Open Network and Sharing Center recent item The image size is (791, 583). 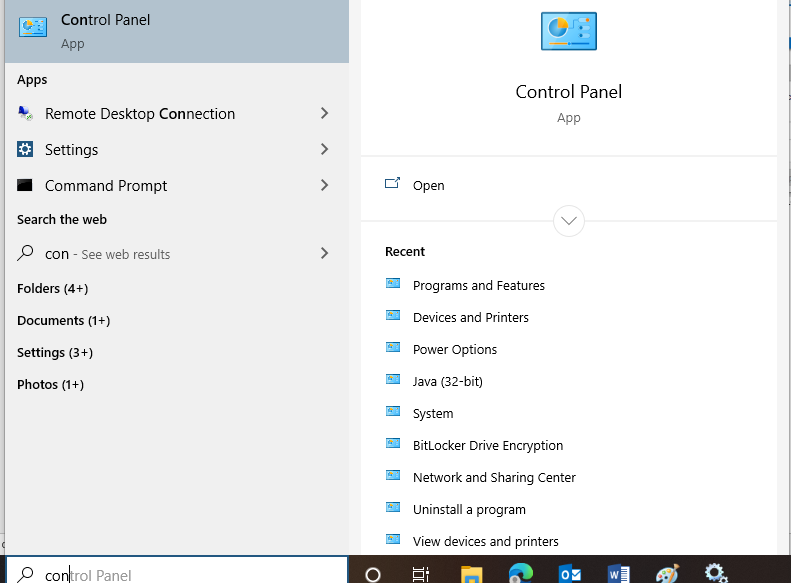[x=494, y=478]
